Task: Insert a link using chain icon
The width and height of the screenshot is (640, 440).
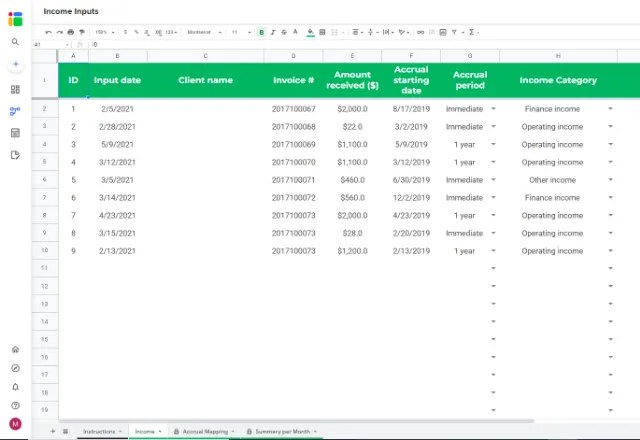Action: pos(420,32)
